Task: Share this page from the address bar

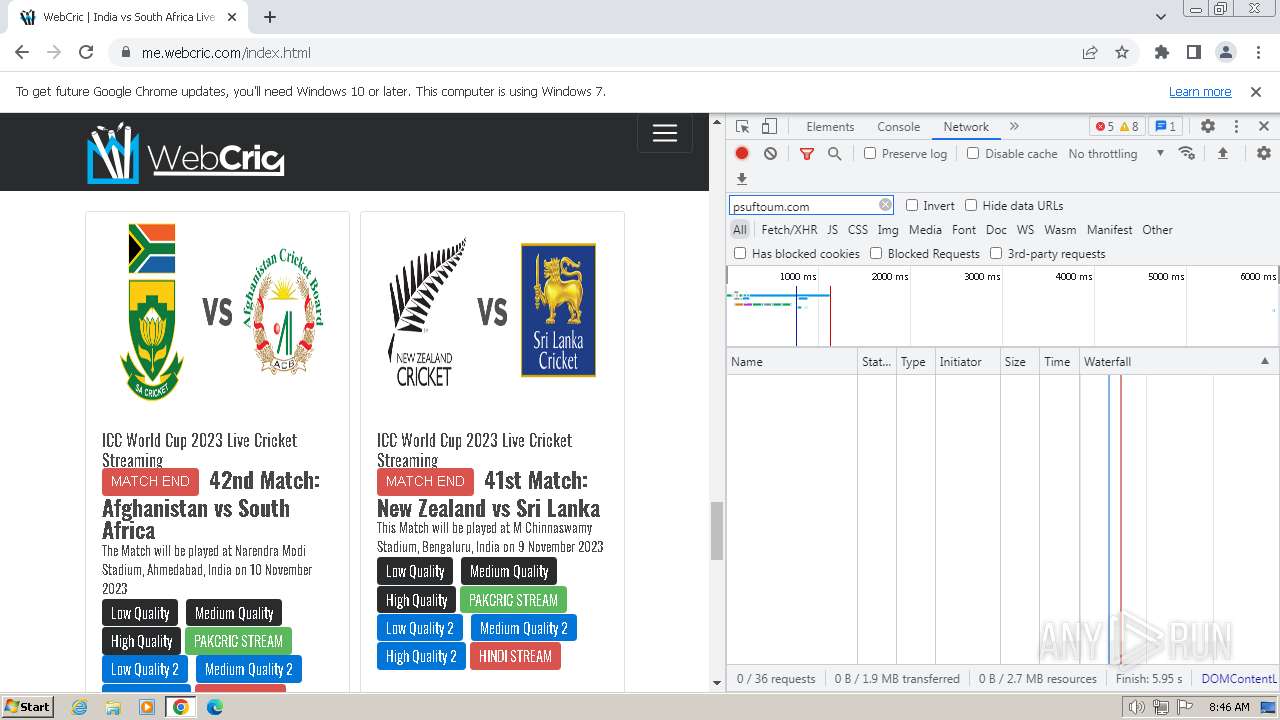Action: (x=1090, y=53)
